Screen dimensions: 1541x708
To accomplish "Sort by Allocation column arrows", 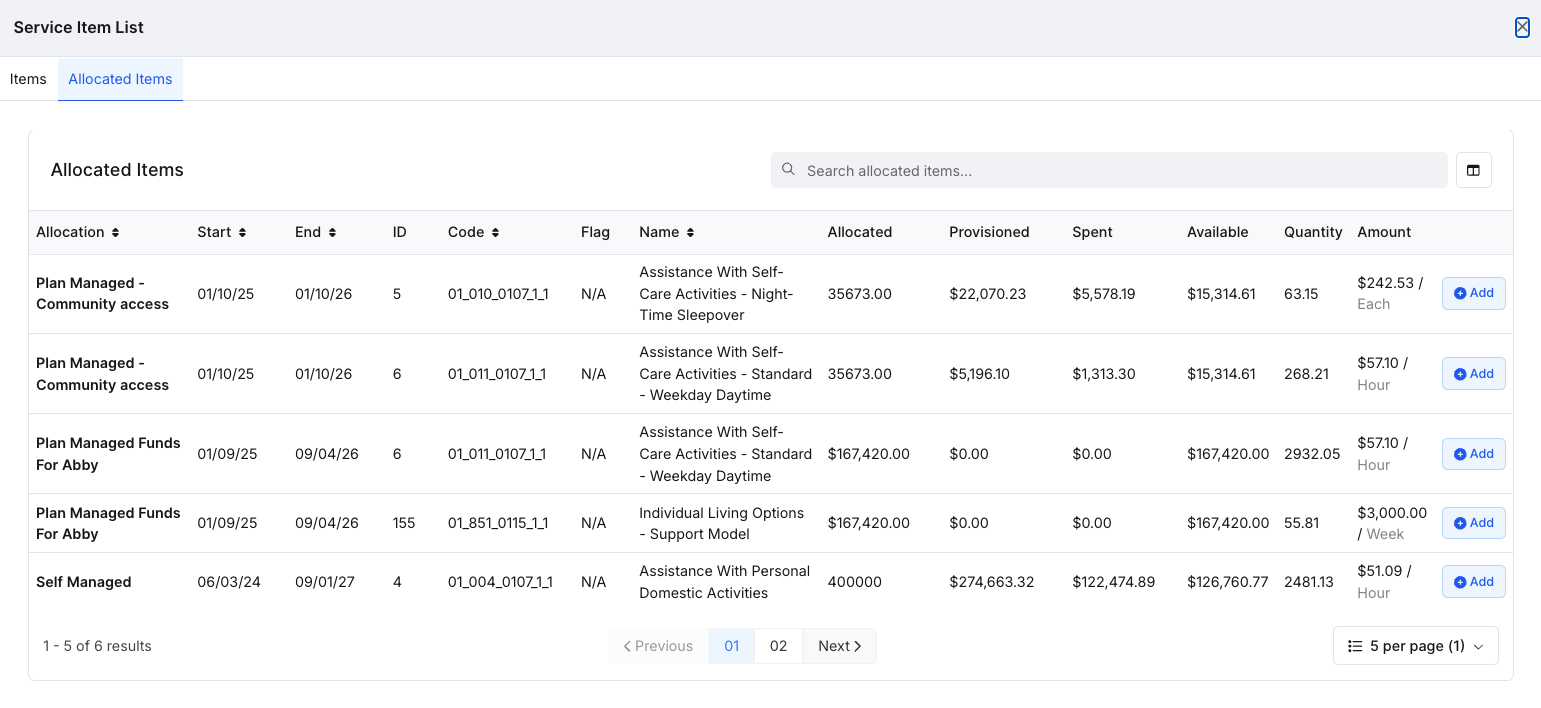I will tap(115, 232).
